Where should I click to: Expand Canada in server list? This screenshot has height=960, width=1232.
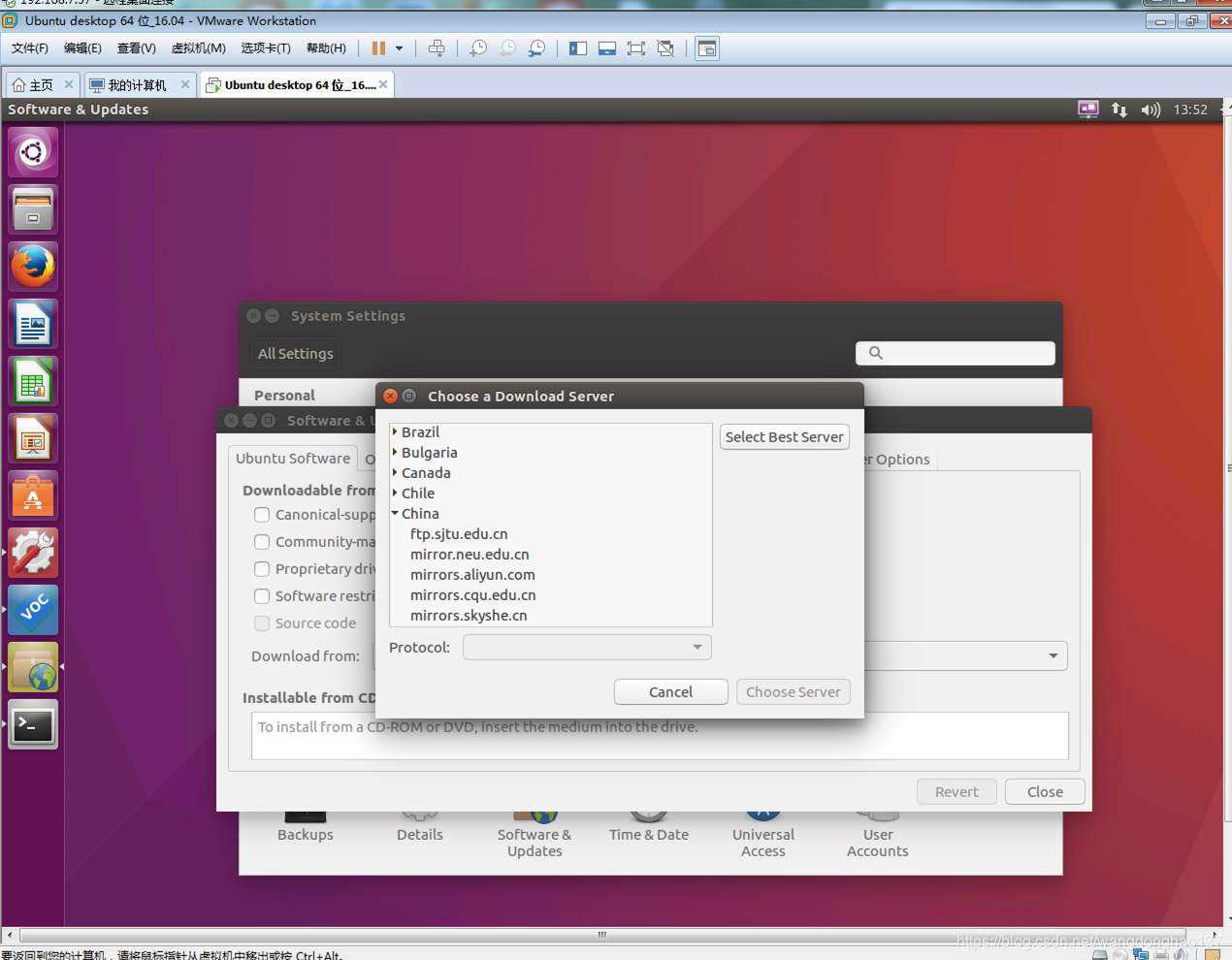pos(395,472)
